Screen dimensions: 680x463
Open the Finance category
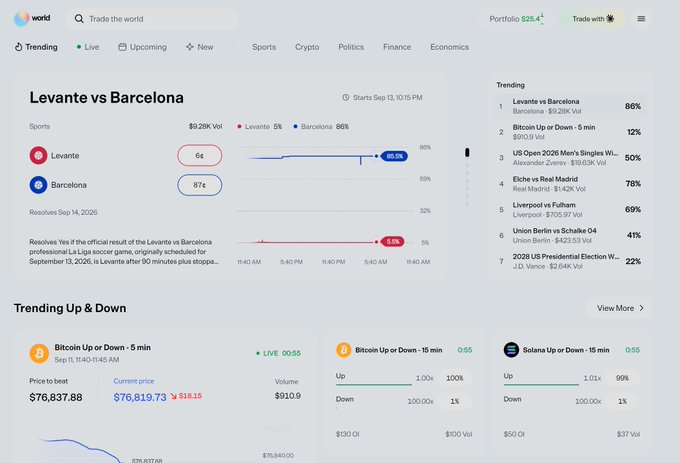click(397, 47)
